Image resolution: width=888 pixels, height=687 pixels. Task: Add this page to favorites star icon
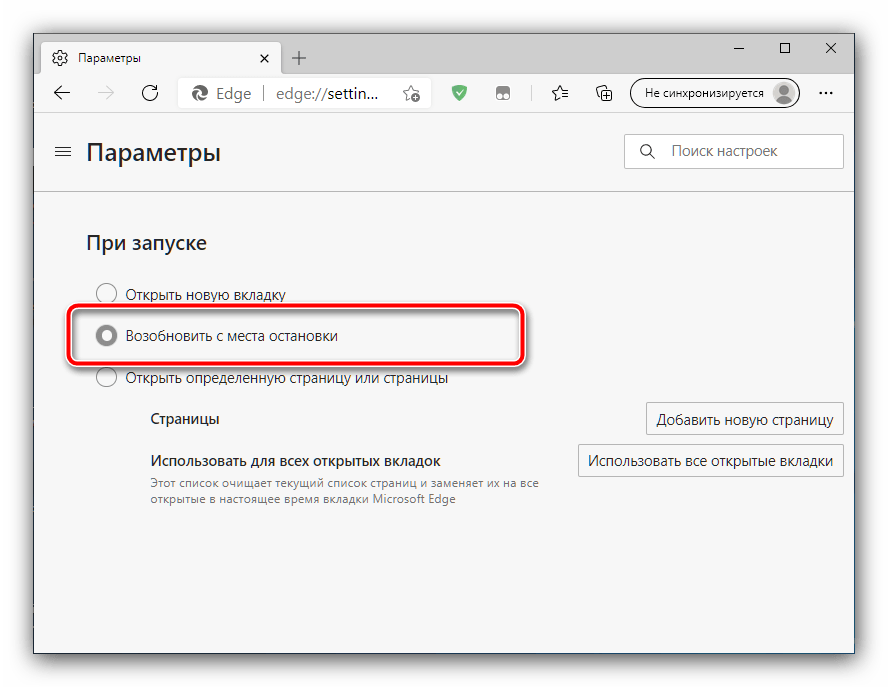pos(412,93)
